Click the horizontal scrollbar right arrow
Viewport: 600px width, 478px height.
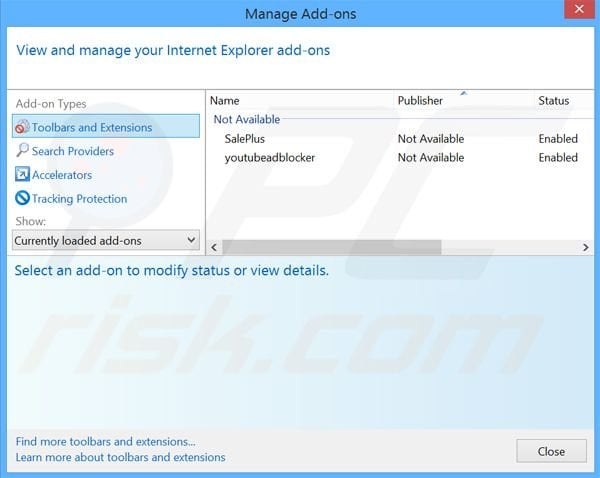pyautogui.click(x=585, y=247)
